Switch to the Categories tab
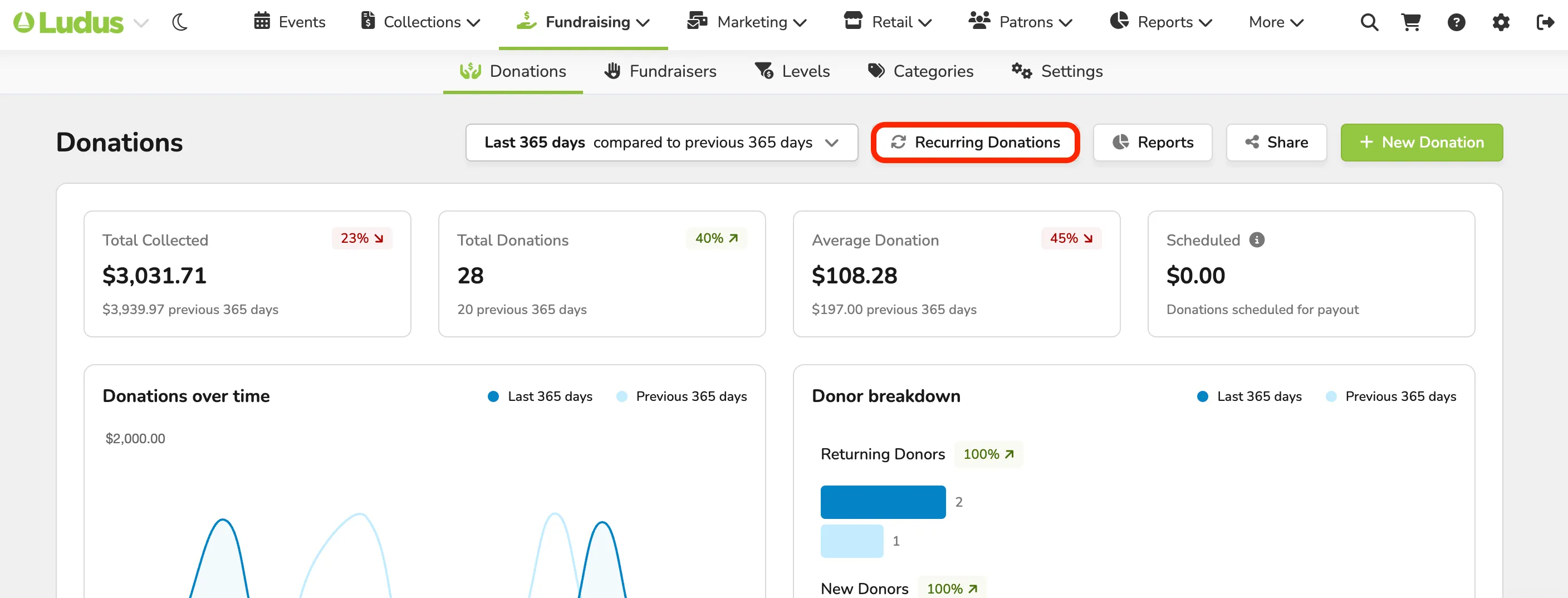Screen dimensions: 1568x598 coord(920,71)
